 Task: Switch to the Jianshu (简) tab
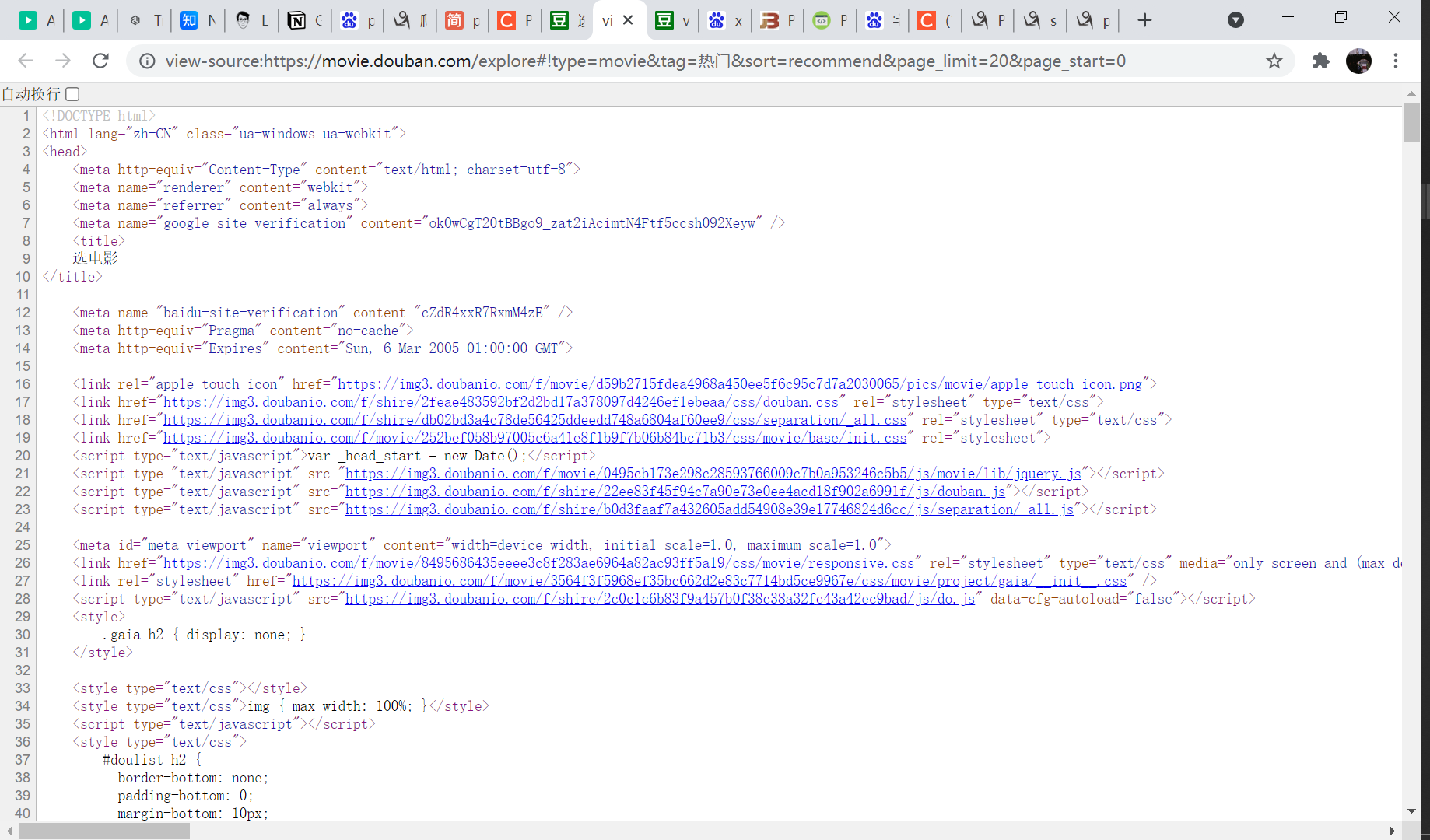(x=463, y=20)
